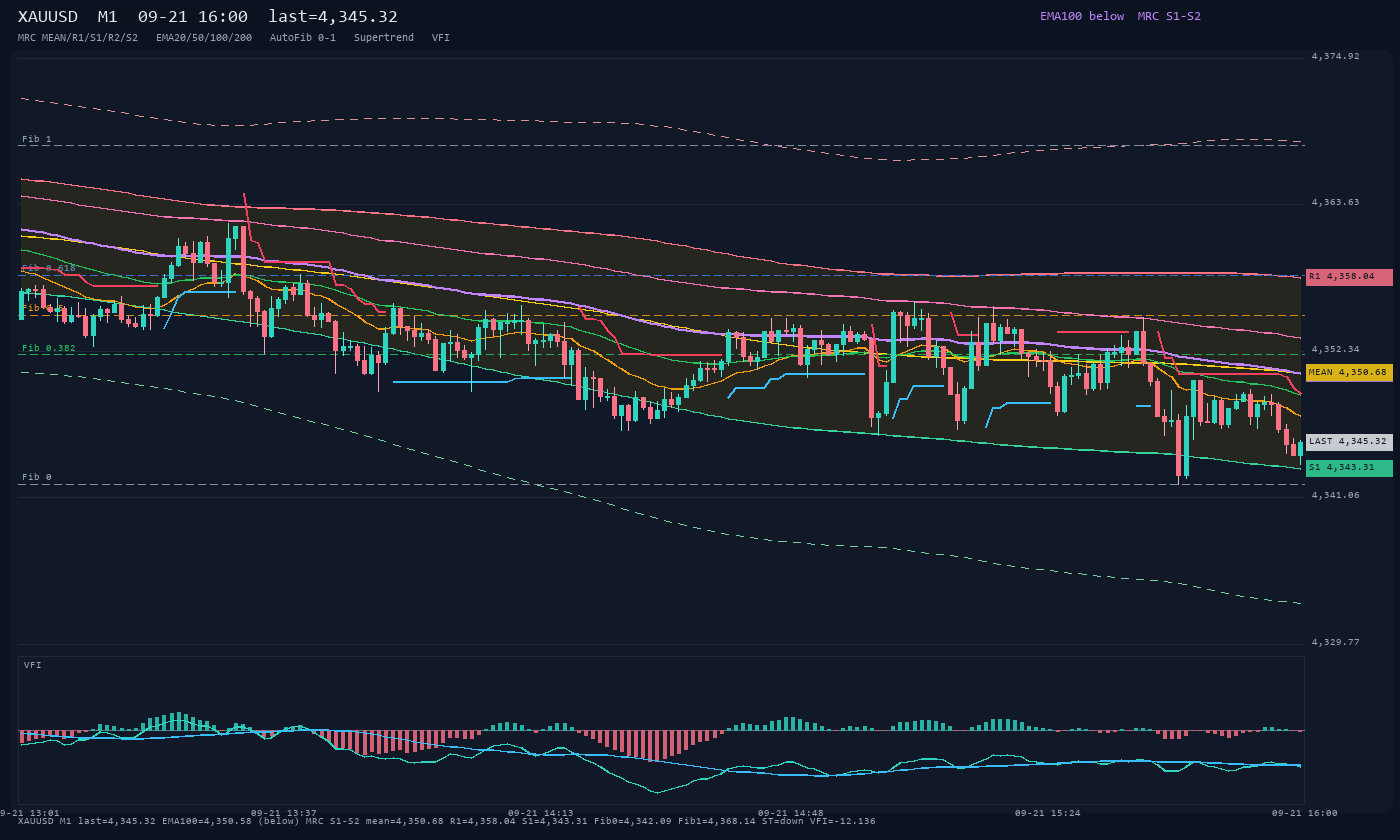
Task: Select the 'EMA20/50/100/200' legend entry
Action: [204, 38]
